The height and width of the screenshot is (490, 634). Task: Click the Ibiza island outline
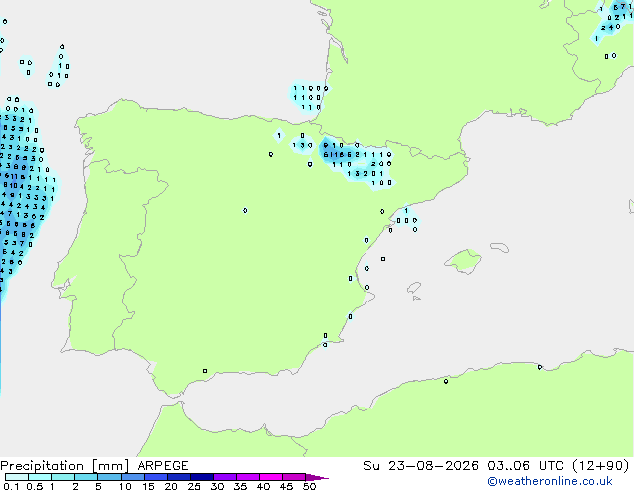(x=414, y=288)
